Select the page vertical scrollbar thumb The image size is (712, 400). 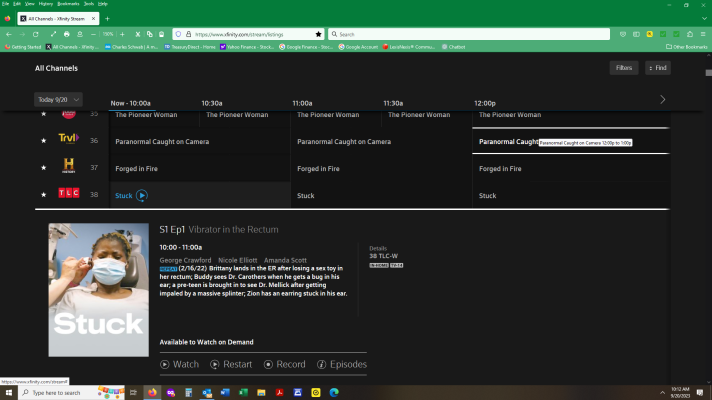tap(708, 73)
